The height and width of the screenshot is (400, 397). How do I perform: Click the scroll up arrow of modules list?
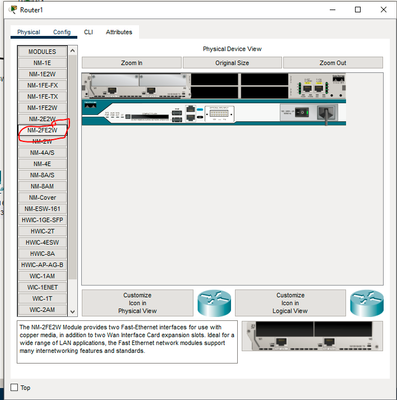click(x=73, y=51)
